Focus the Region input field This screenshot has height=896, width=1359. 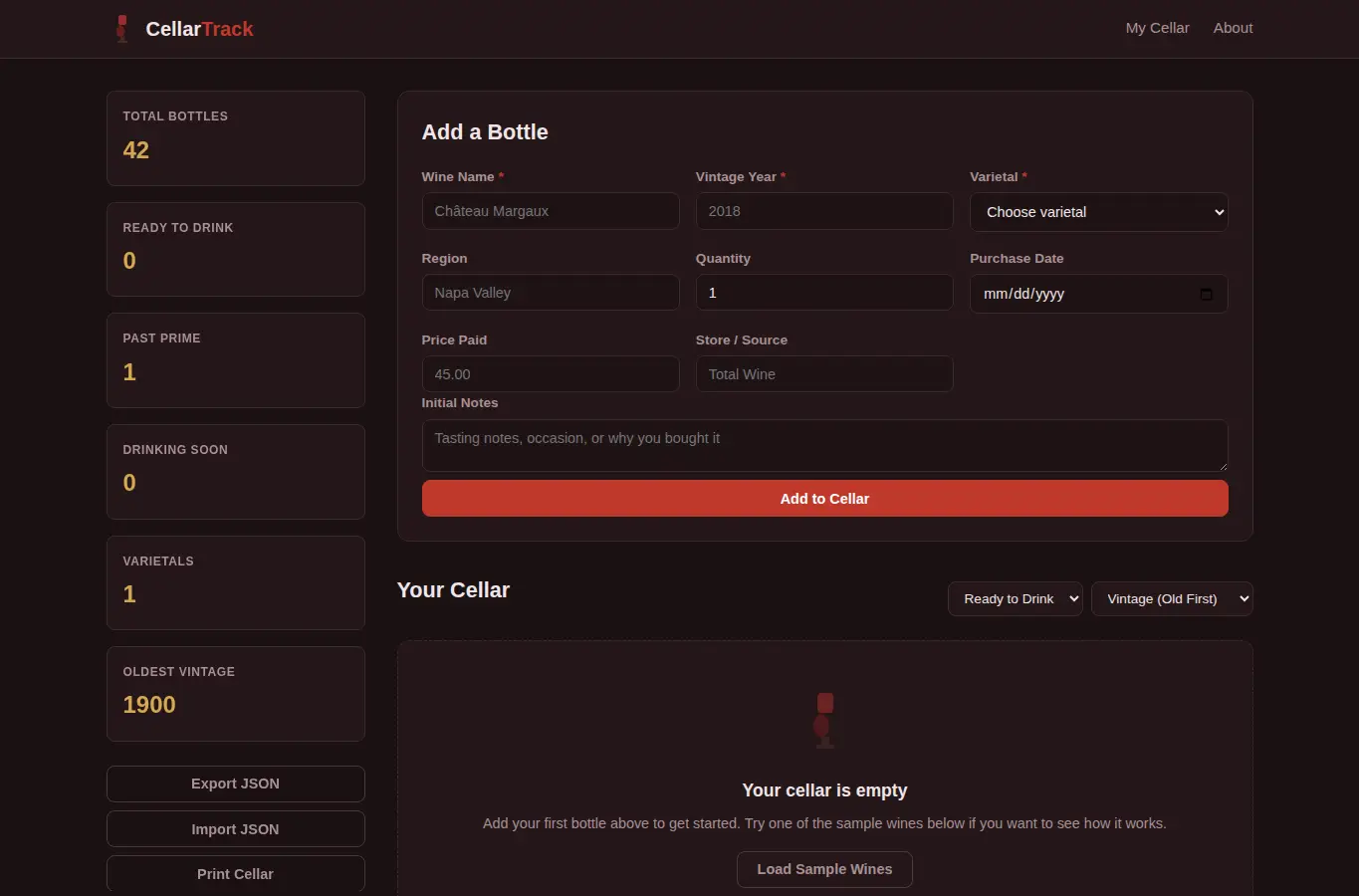click(551, 293)
